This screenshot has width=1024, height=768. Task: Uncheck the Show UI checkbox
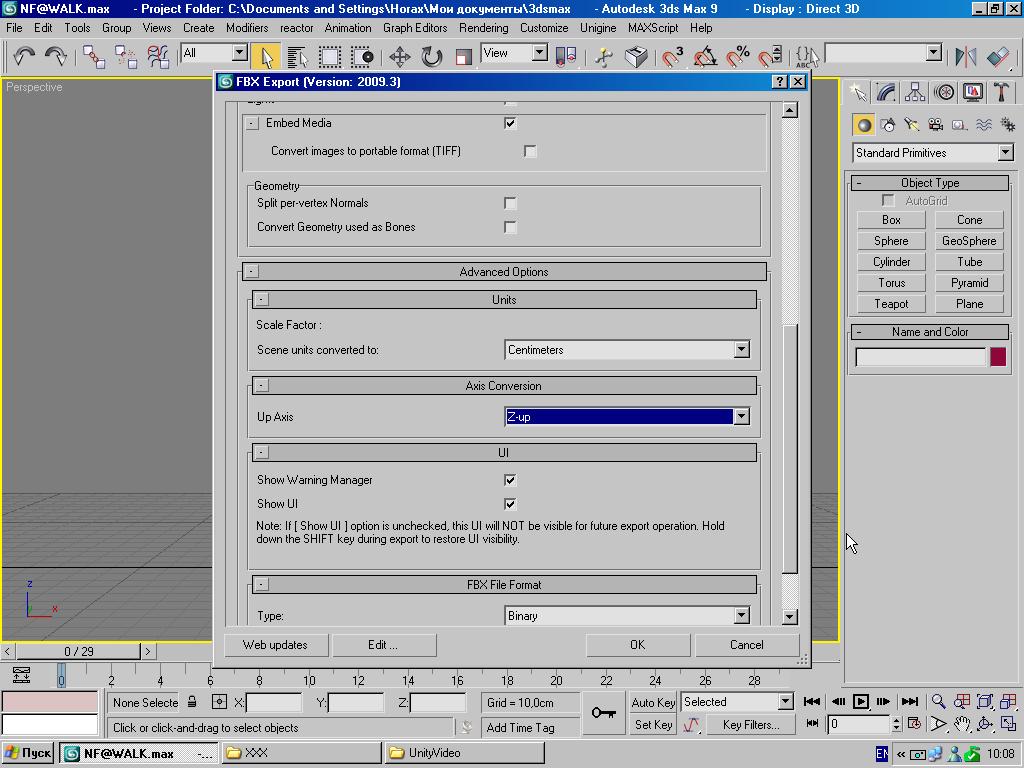(510, 504)
